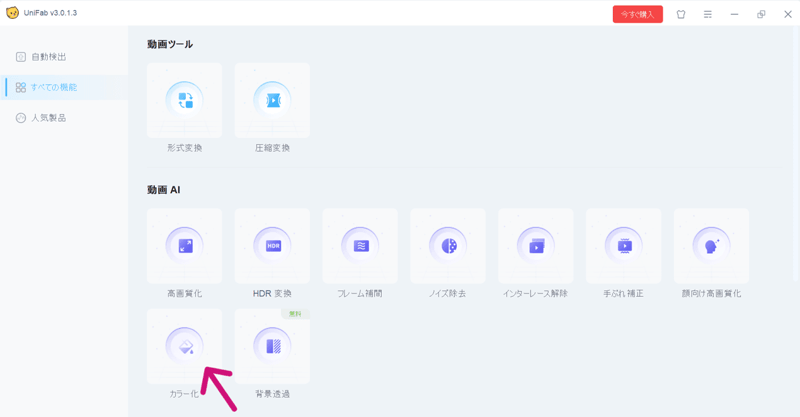Select すべての機能 in the sidebar
Screen dimensions: 800x417
(64, 87)
